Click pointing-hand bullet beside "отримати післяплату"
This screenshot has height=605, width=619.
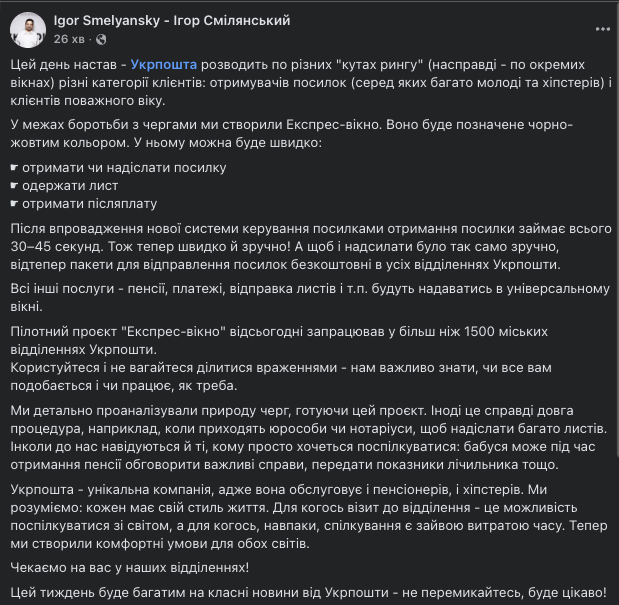[x=14, y=206]
